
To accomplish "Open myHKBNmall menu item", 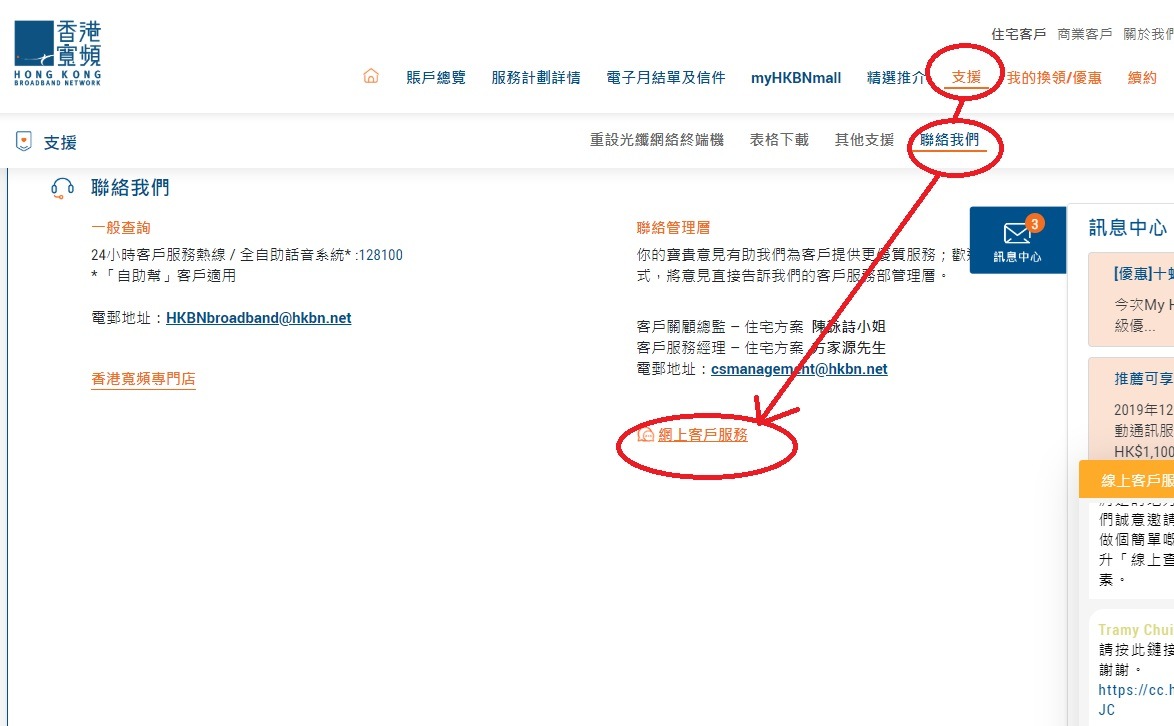I will (796, 78).
